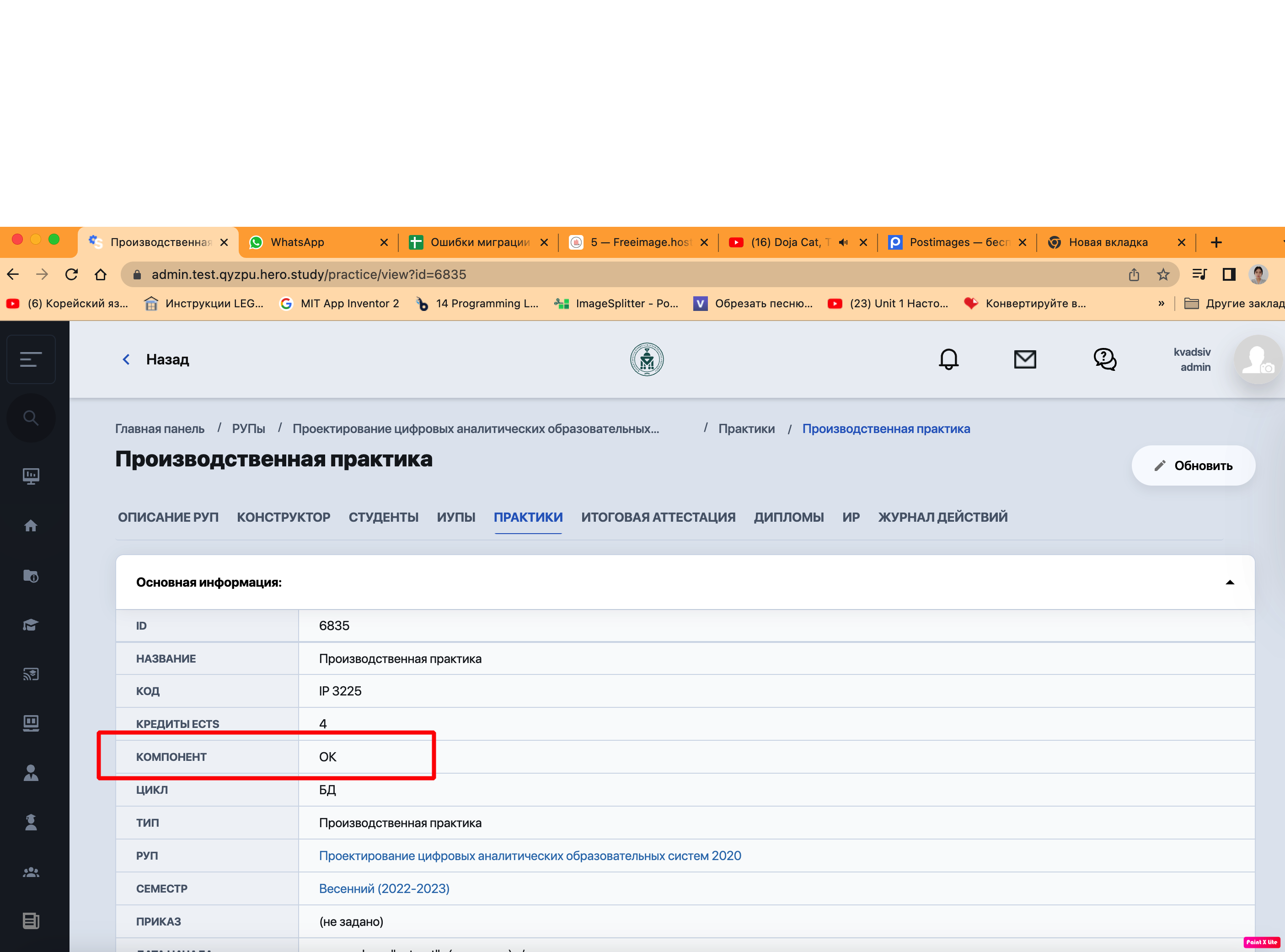Toggle the browser side panel icon
1285x952 pixels.
pyautogui.click(x=1229, y=274)
